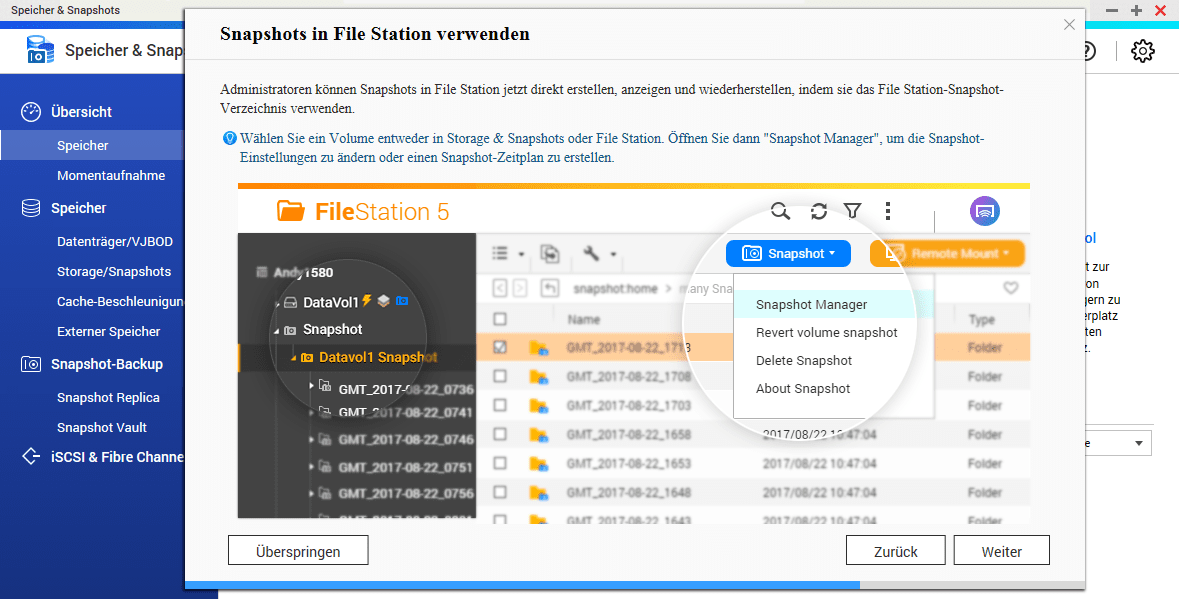This screenshot has height=599, width=1179.
Task: Click the purple cast icon in FileStation
Action: coord(984,211)
